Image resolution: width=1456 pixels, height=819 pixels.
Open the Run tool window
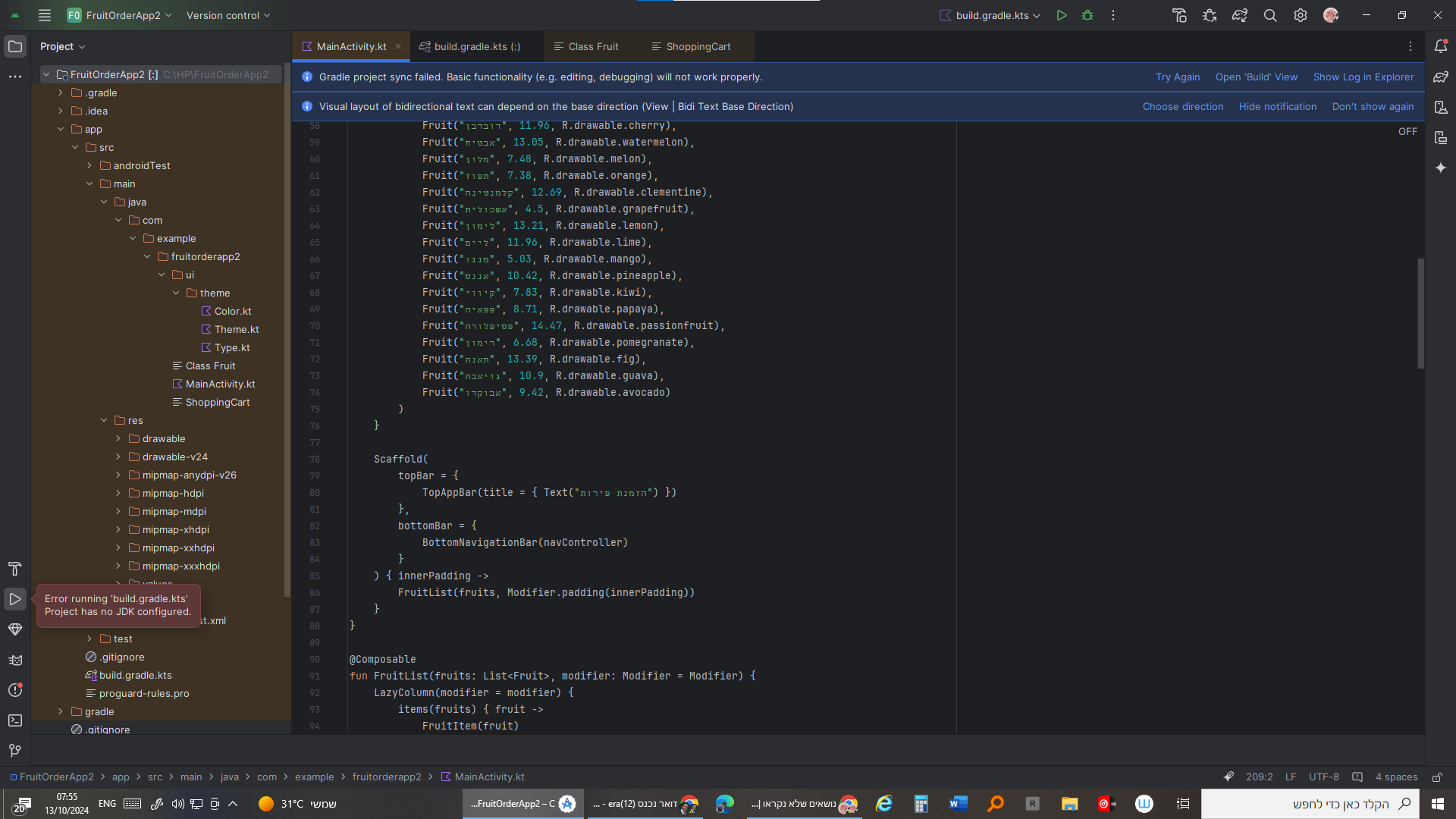point(15,599)
